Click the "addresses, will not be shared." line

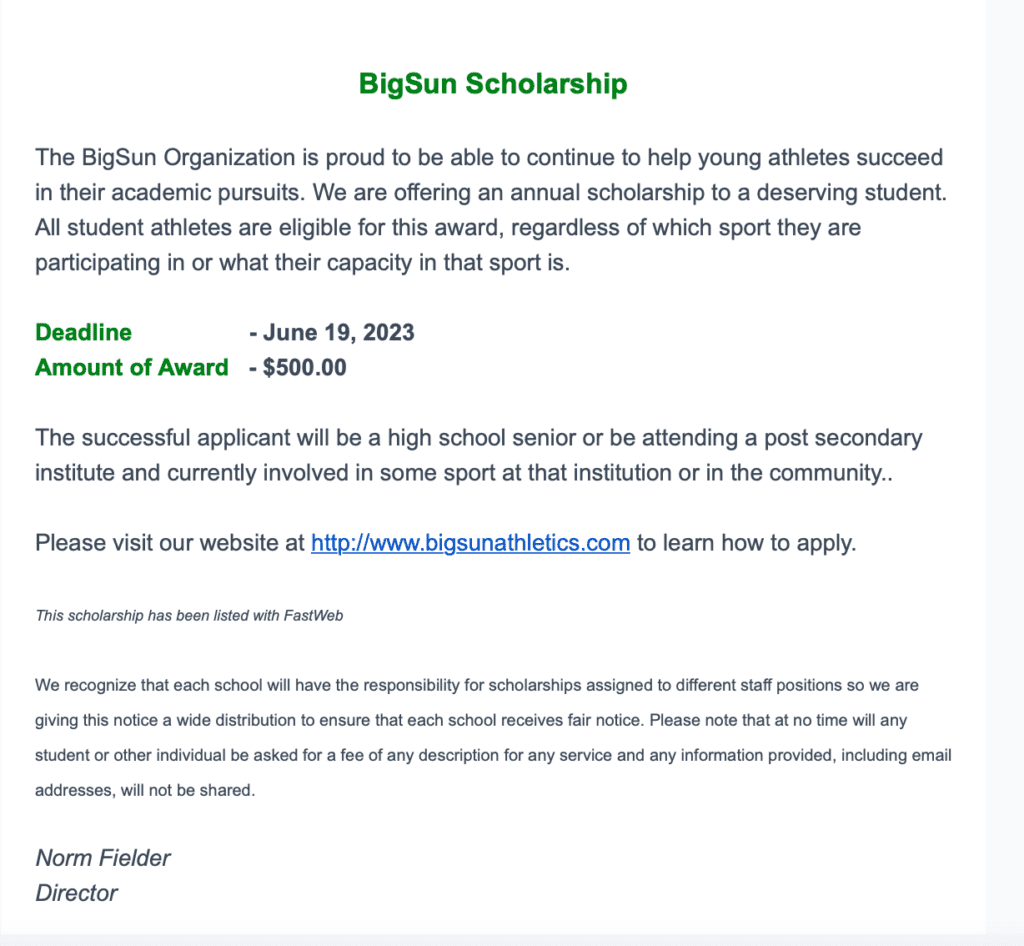pos(145,790)
